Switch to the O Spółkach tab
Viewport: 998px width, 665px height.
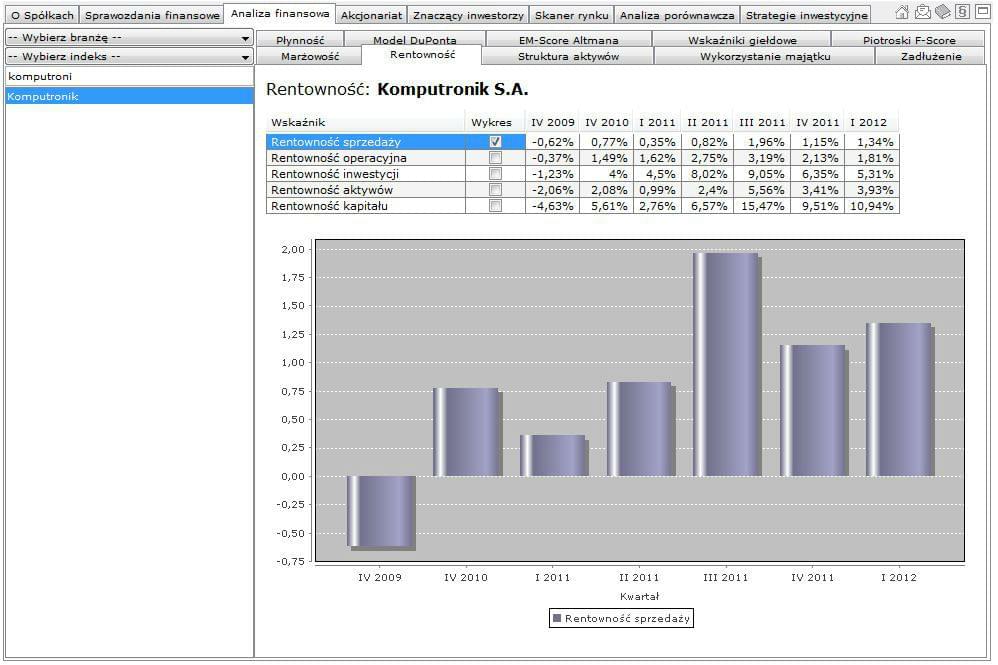pyautogui.click(x=42, y=15)
